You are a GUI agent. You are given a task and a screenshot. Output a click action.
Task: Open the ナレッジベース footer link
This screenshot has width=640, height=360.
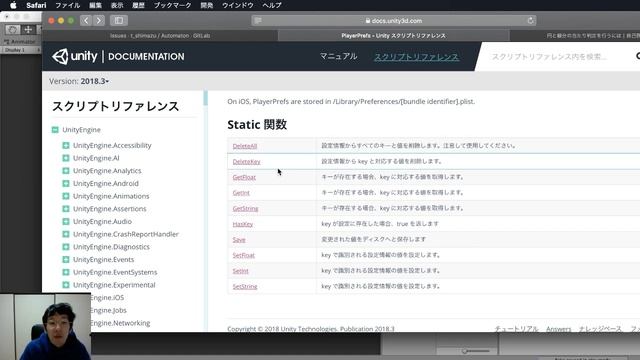tap(600, 329)
